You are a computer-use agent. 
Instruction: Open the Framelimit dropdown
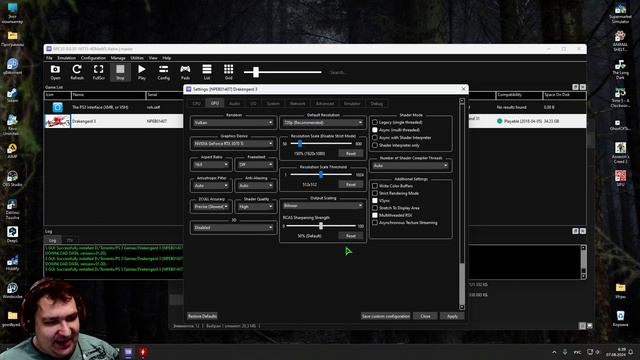pyautogui.click(x=256, y=164)
